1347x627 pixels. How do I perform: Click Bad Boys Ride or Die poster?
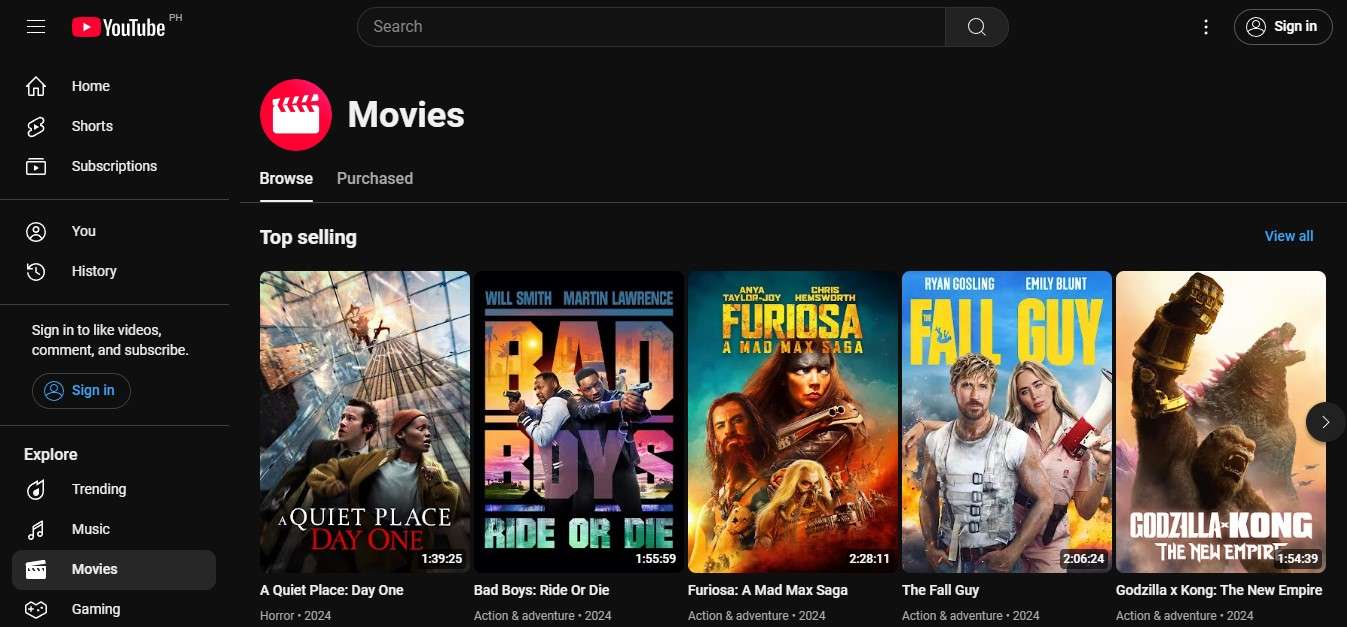click(579, 422)
